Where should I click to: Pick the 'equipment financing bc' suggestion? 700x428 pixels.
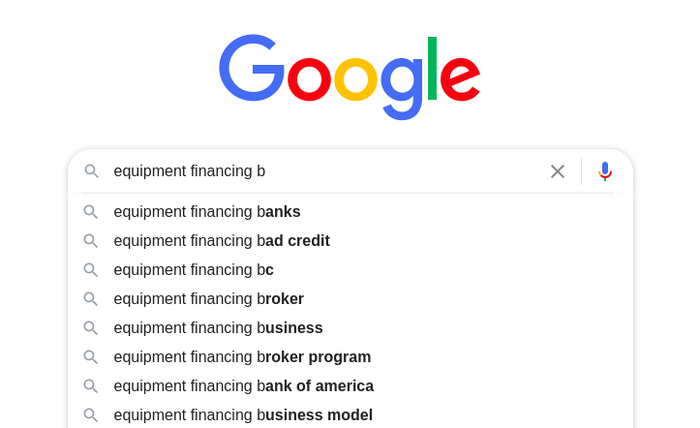click(350, 270)
